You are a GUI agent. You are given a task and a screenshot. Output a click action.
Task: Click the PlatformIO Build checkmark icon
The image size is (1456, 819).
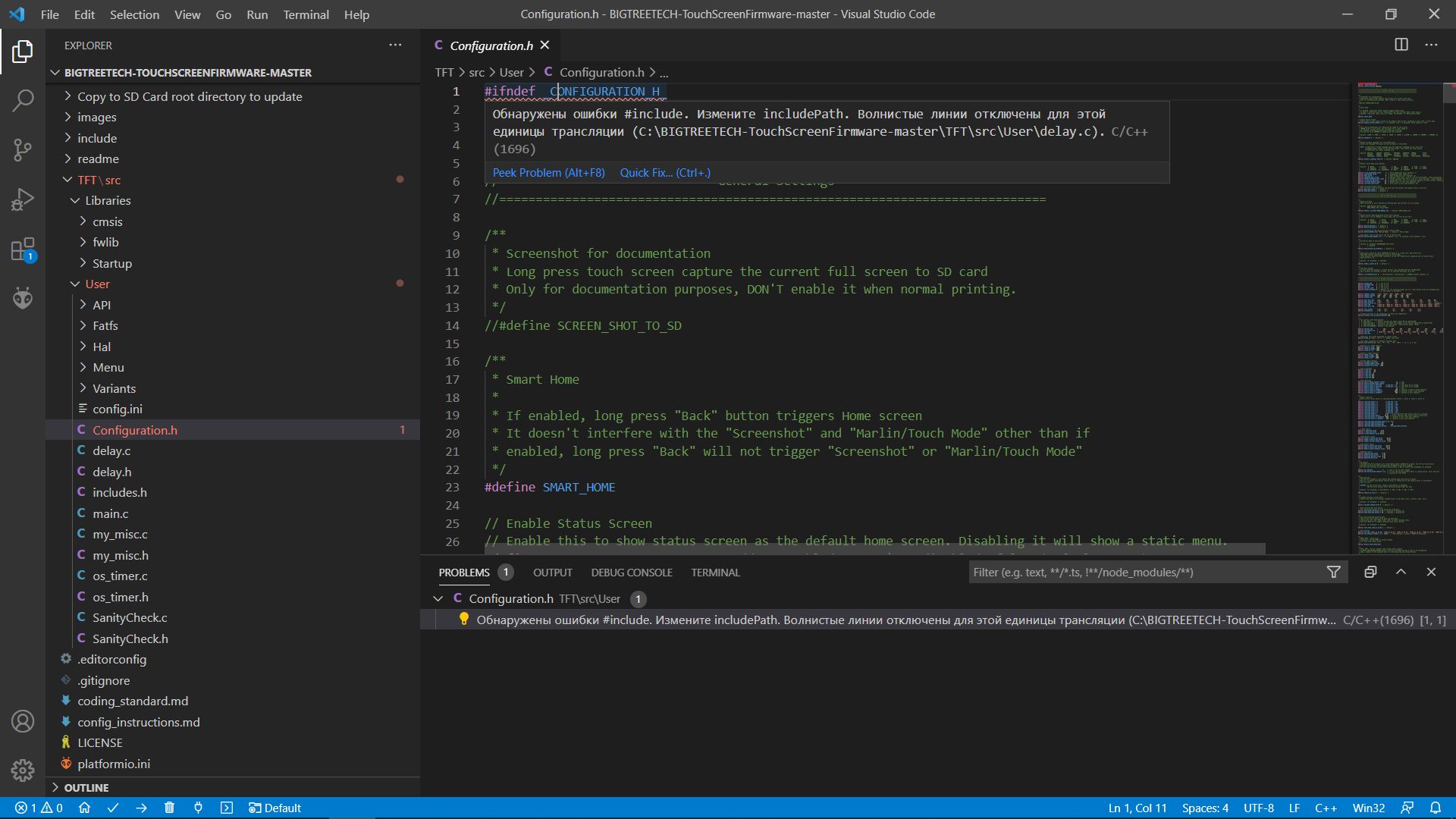coord(113,808)
